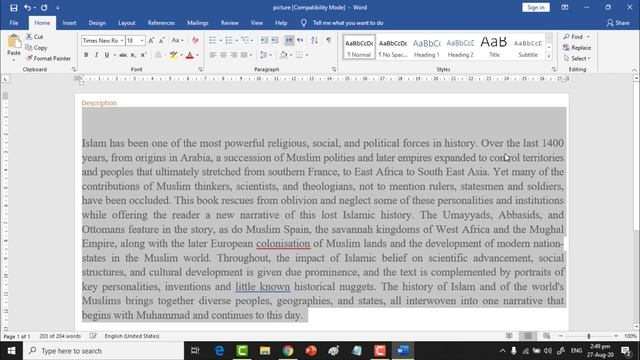Decrease font size with Shrink Font

pos(162,40)
